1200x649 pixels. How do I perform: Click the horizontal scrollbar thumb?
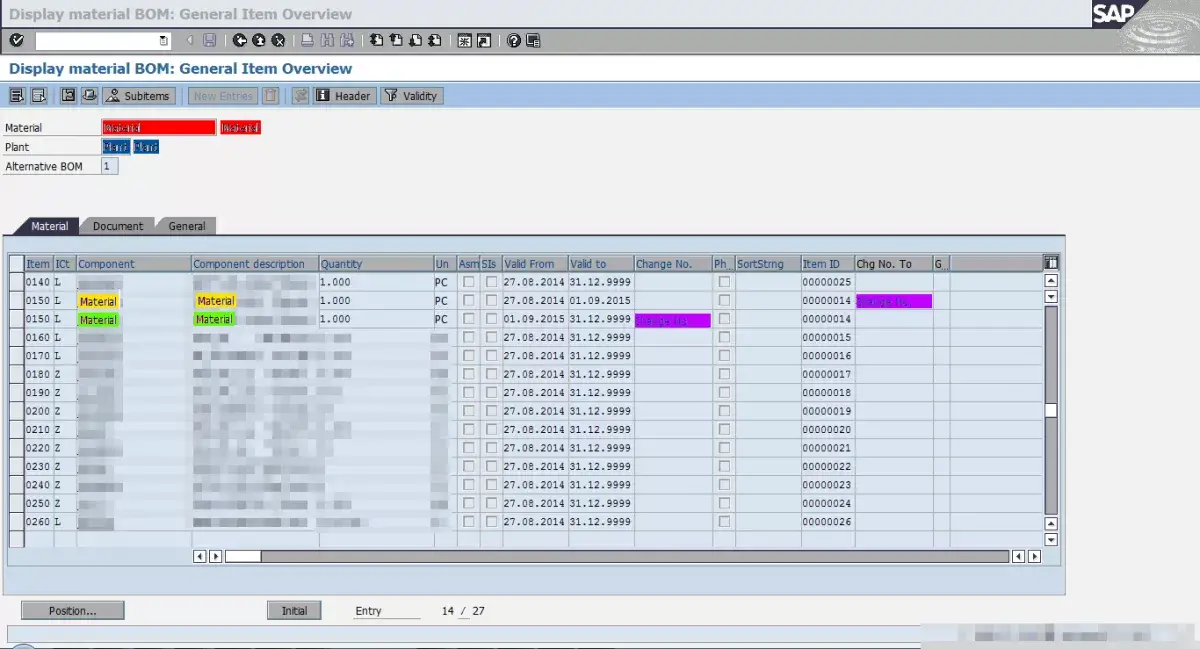(x=243, y=556)
